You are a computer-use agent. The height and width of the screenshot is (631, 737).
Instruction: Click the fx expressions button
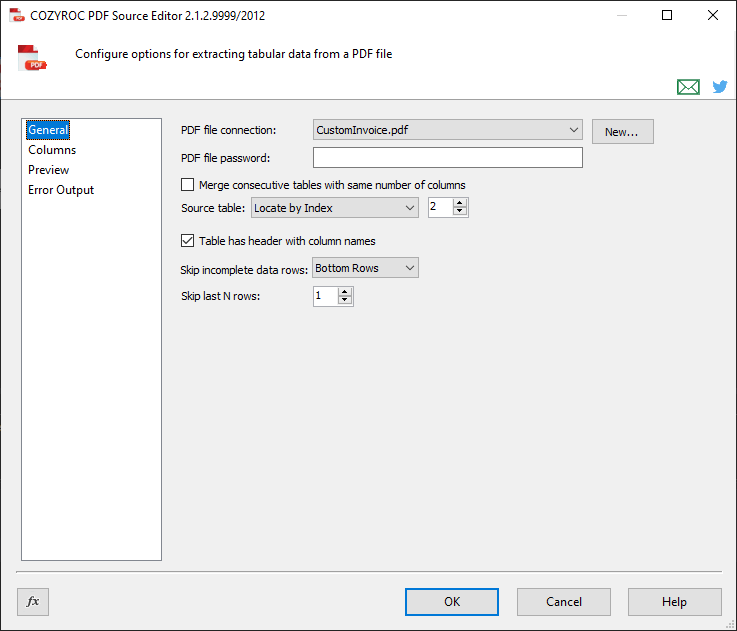33,601
